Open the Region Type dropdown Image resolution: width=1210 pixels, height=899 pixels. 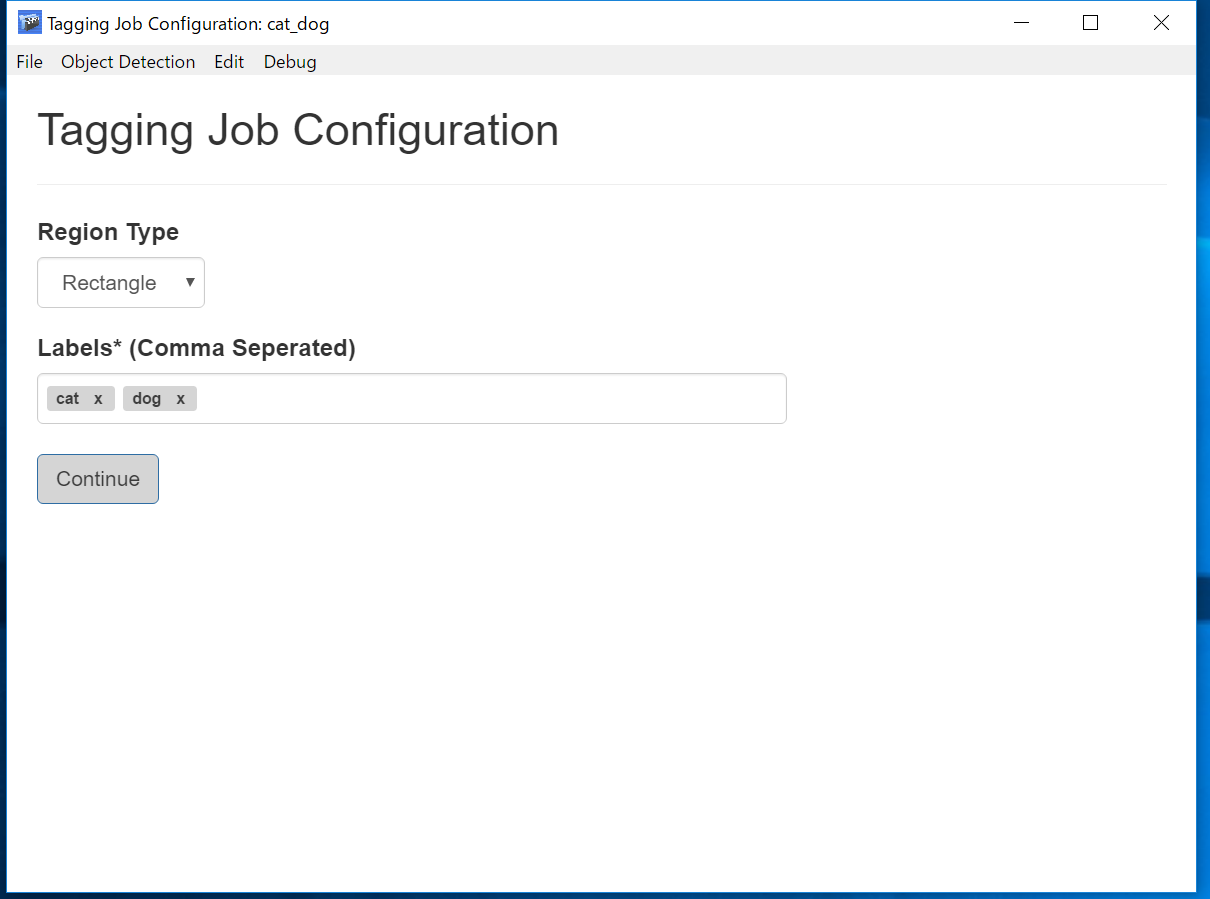point(120,283)
